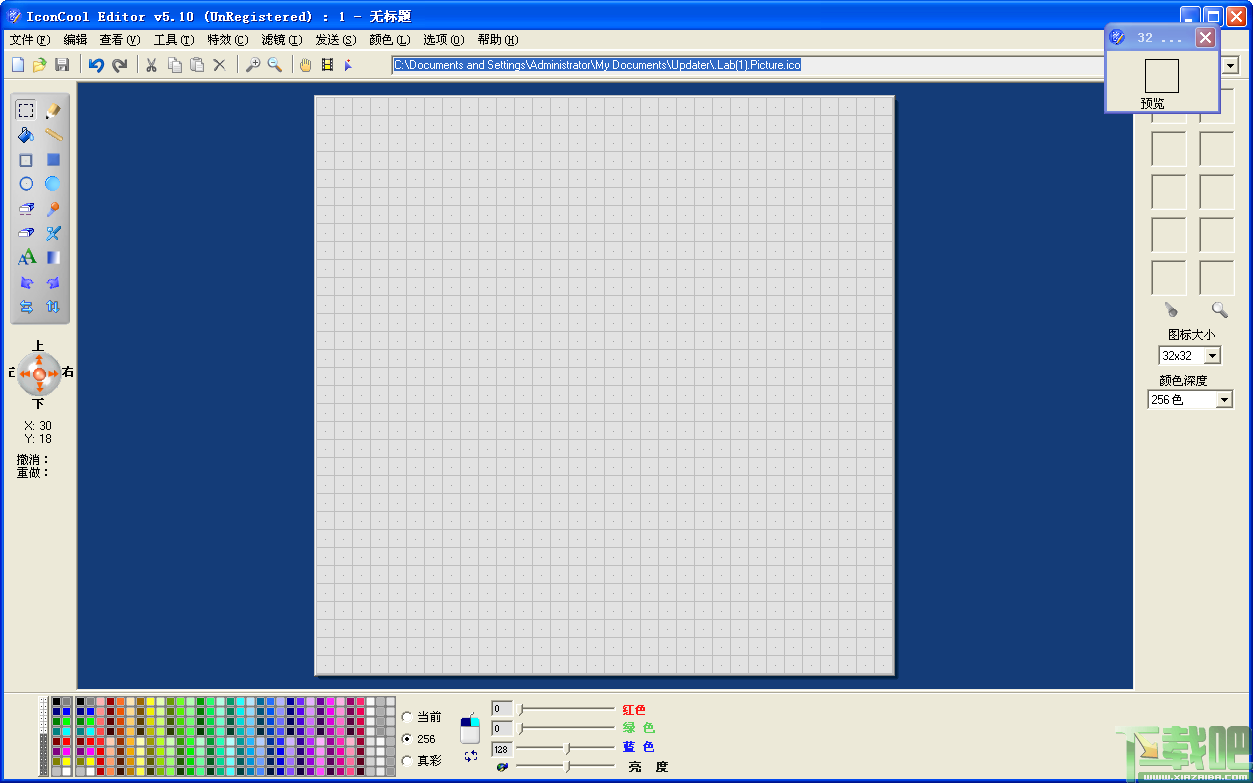This screenshot has height=783, width=1253.
Task: Select the Paint Bucket fill tool
Action: 26,135
